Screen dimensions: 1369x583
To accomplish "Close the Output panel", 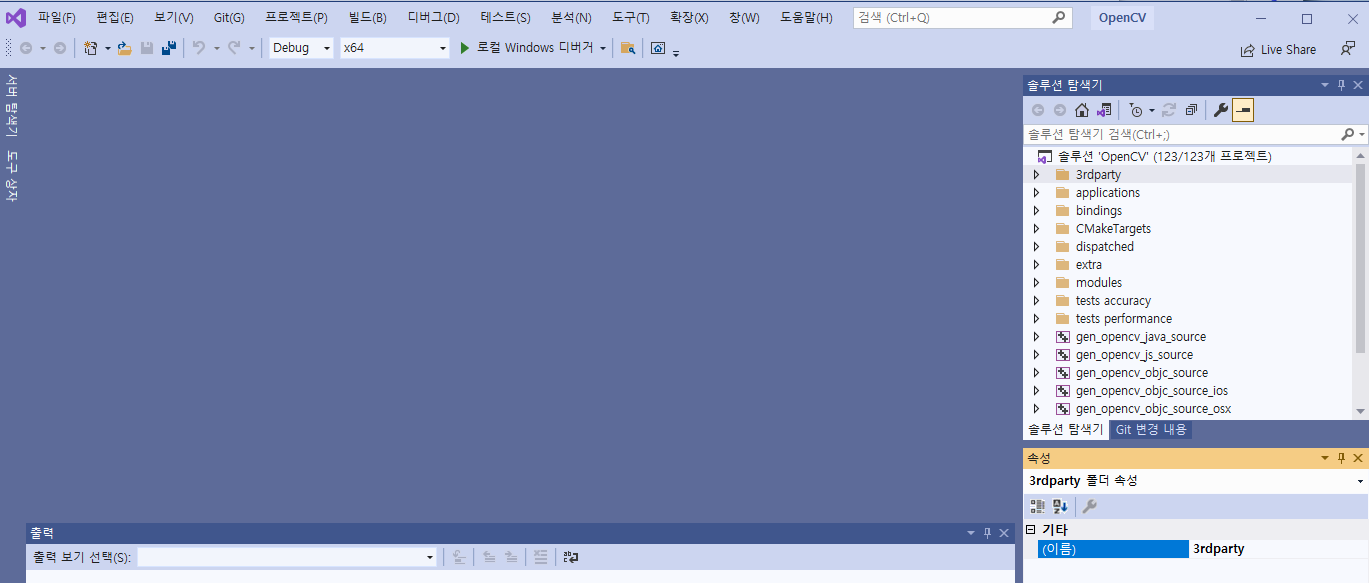I will pyautogui.click(x=1003, y=533).
